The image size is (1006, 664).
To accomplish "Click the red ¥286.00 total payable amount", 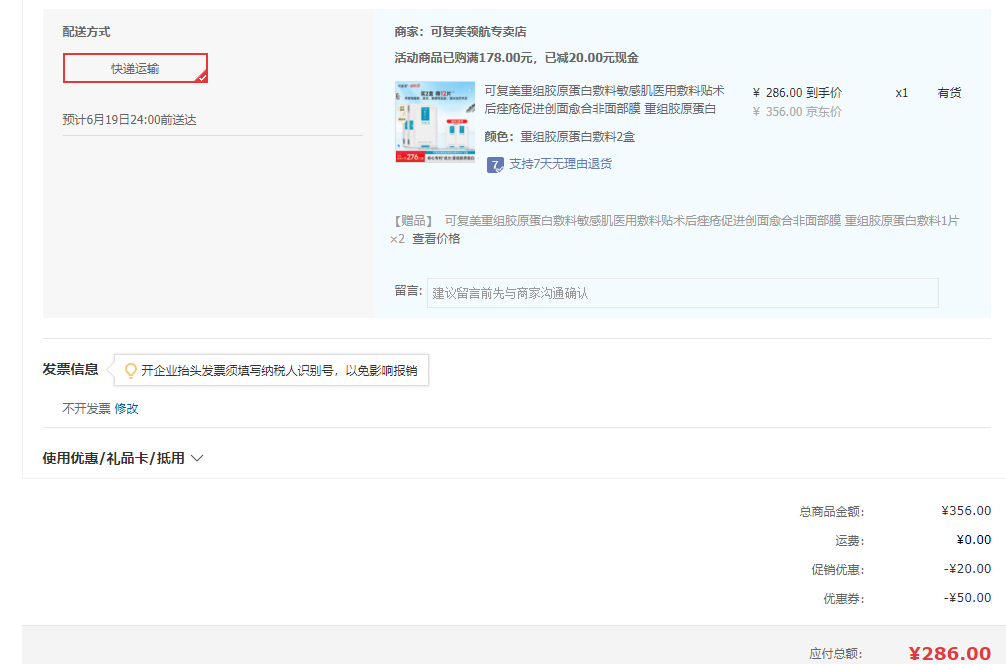I will coord(949,653).
